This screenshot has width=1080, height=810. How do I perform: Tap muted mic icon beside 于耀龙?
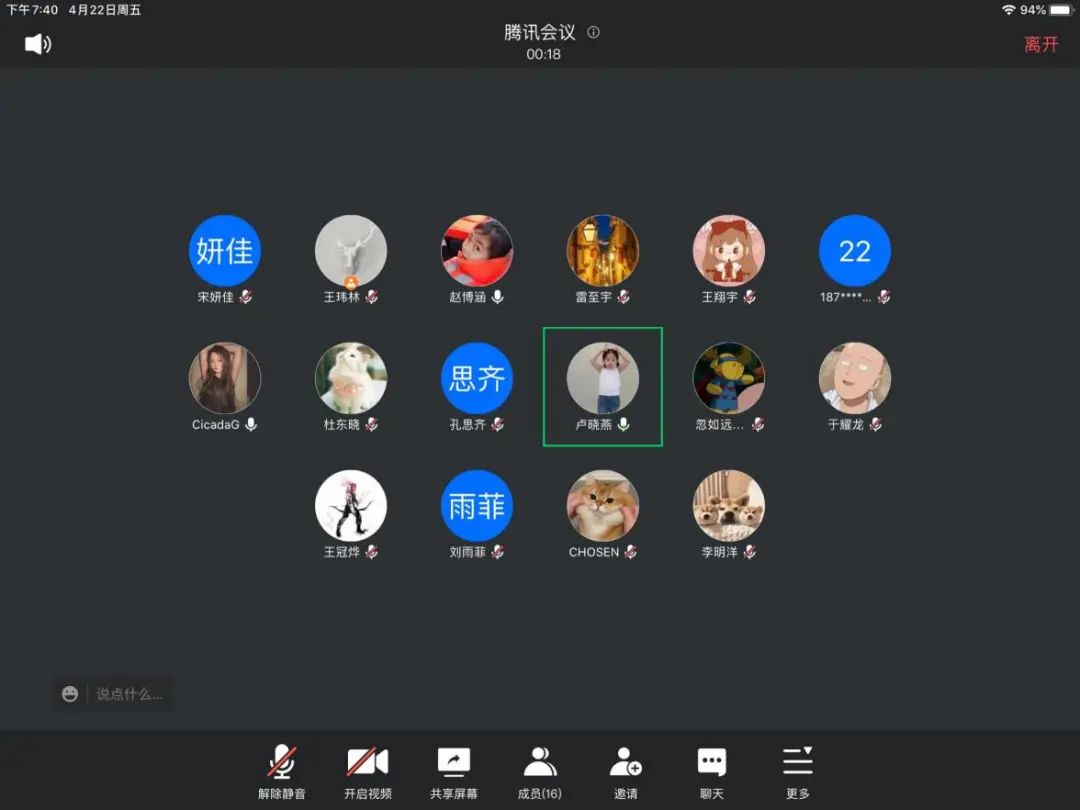coord(875,424)
